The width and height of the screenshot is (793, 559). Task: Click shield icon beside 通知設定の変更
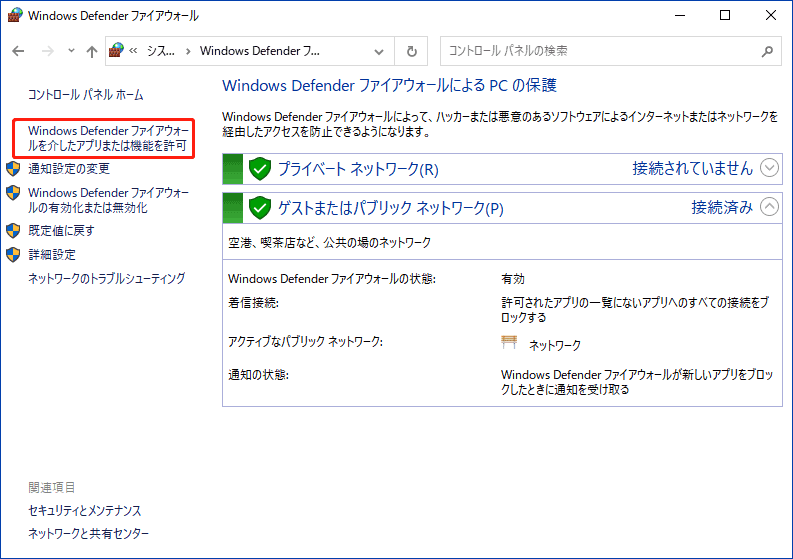13,168
